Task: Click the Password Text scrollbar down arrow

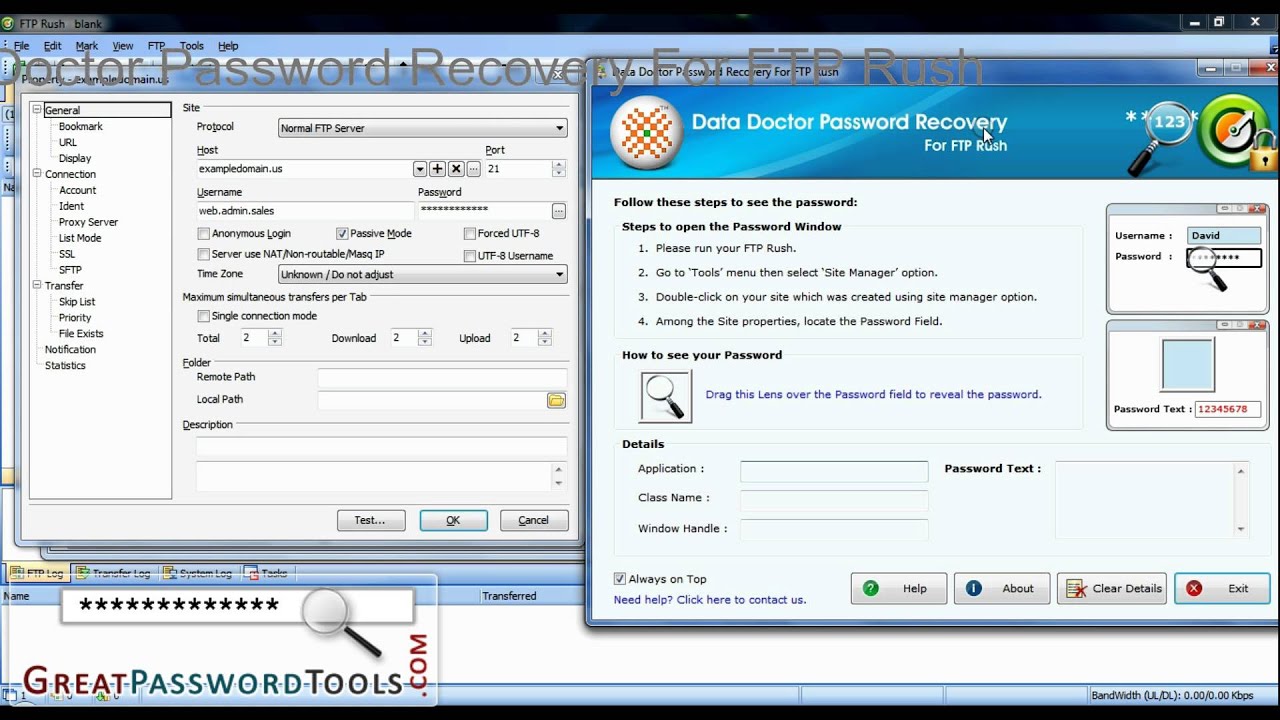Action: pos(1241,530)
